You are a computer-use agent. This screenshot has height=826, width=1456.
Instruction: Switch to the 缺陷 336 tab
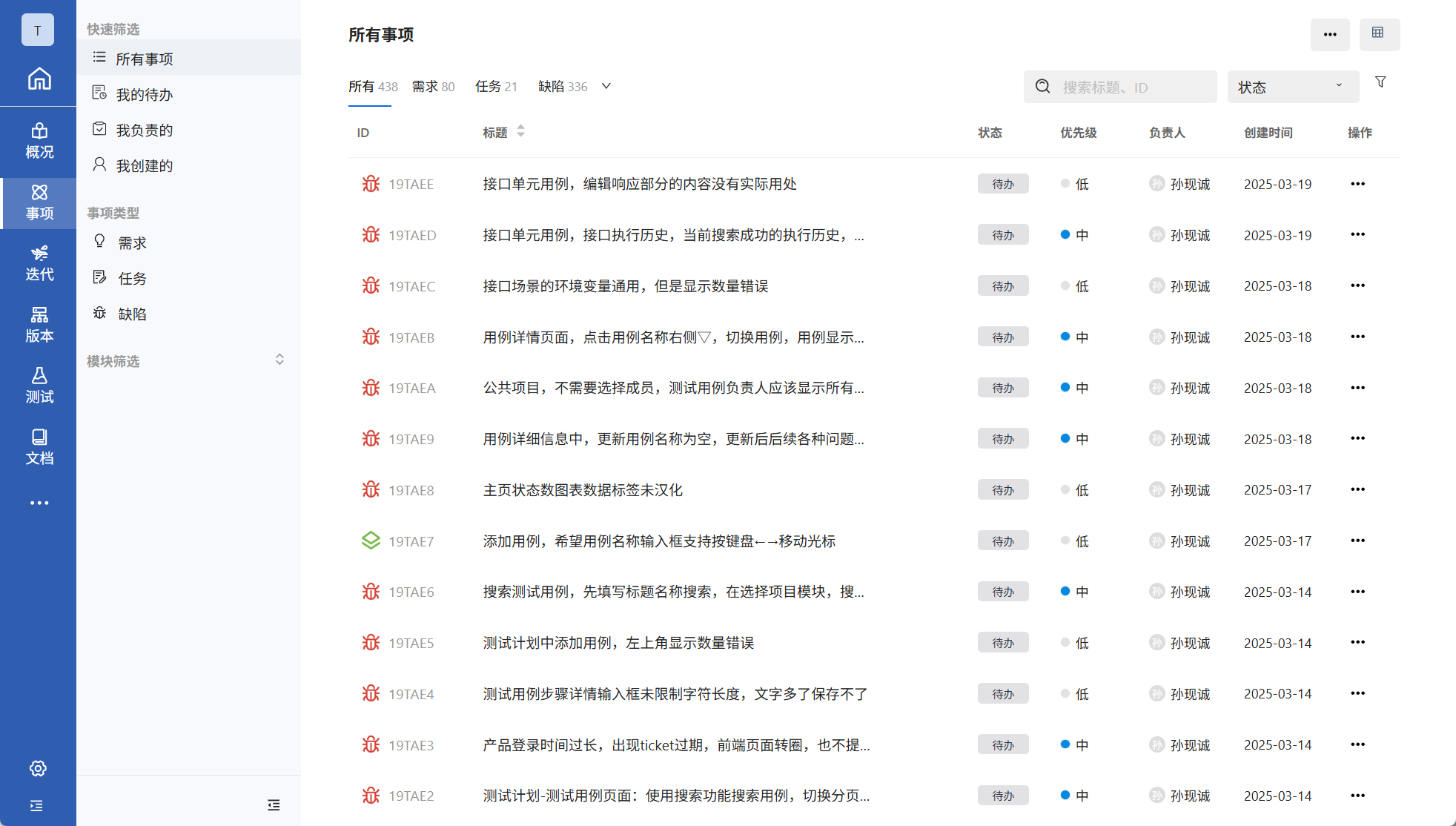[562, 86]
